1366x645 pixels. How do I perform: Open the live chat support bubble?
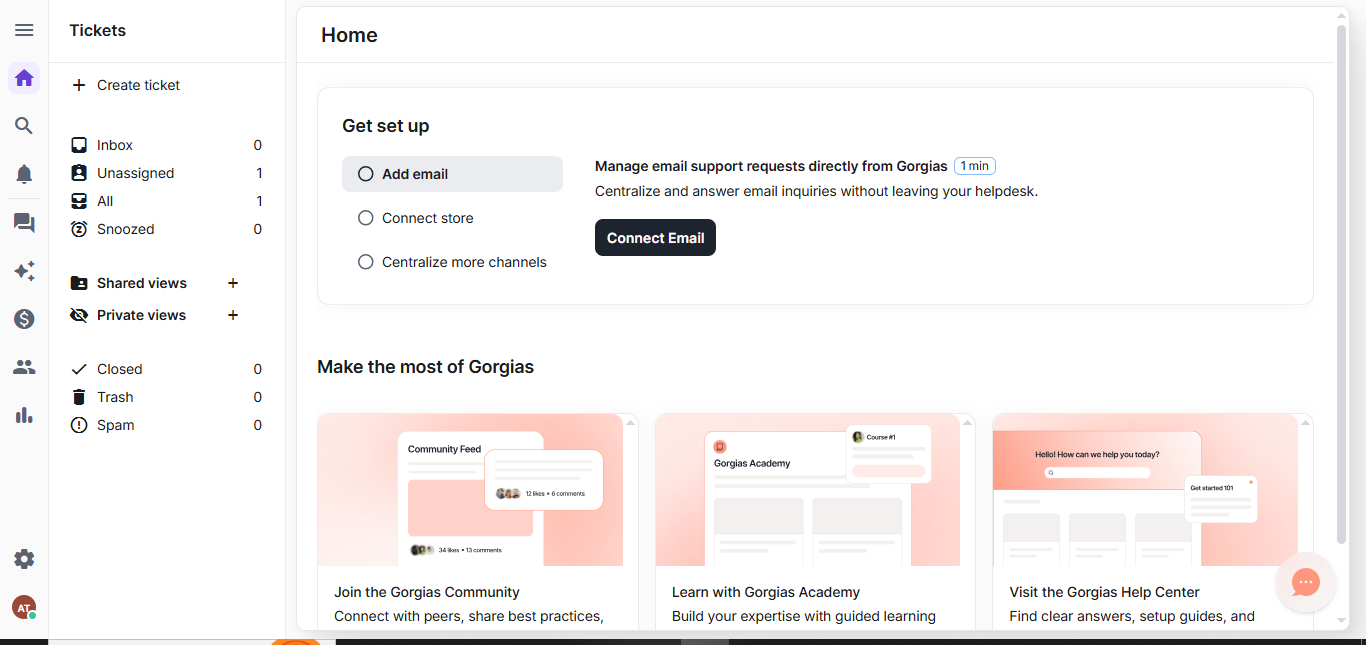1306,582
